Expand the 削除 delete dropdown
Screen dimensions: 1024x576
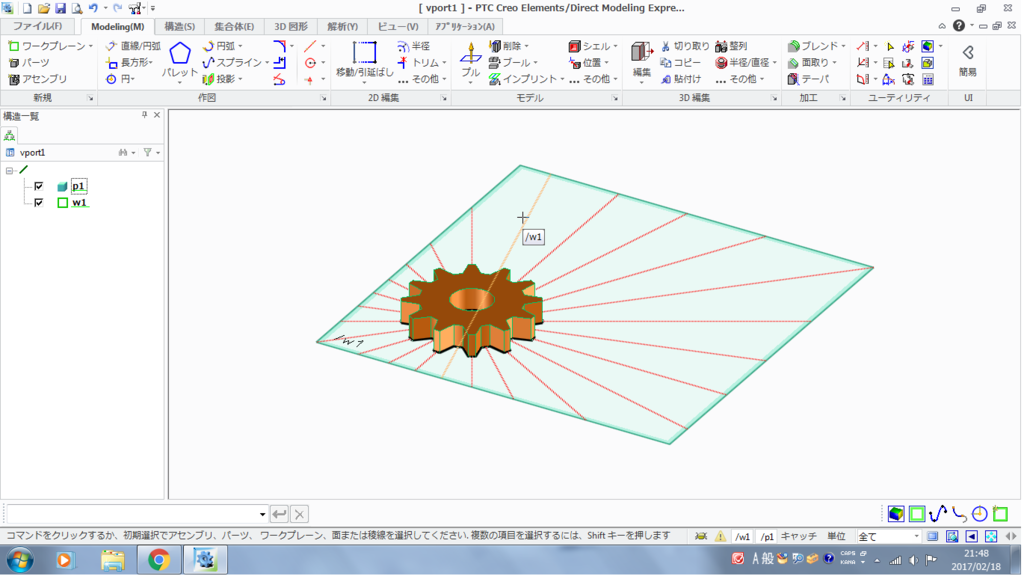[x=527, y=46]
